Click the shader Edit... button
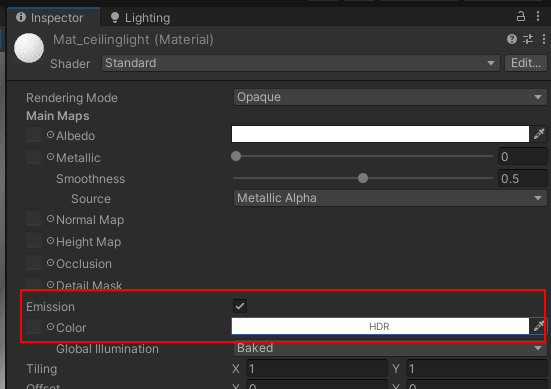Image resolution: width=551 pixels, height=389 pixels. pyautogui.click(x=526, y=63)
